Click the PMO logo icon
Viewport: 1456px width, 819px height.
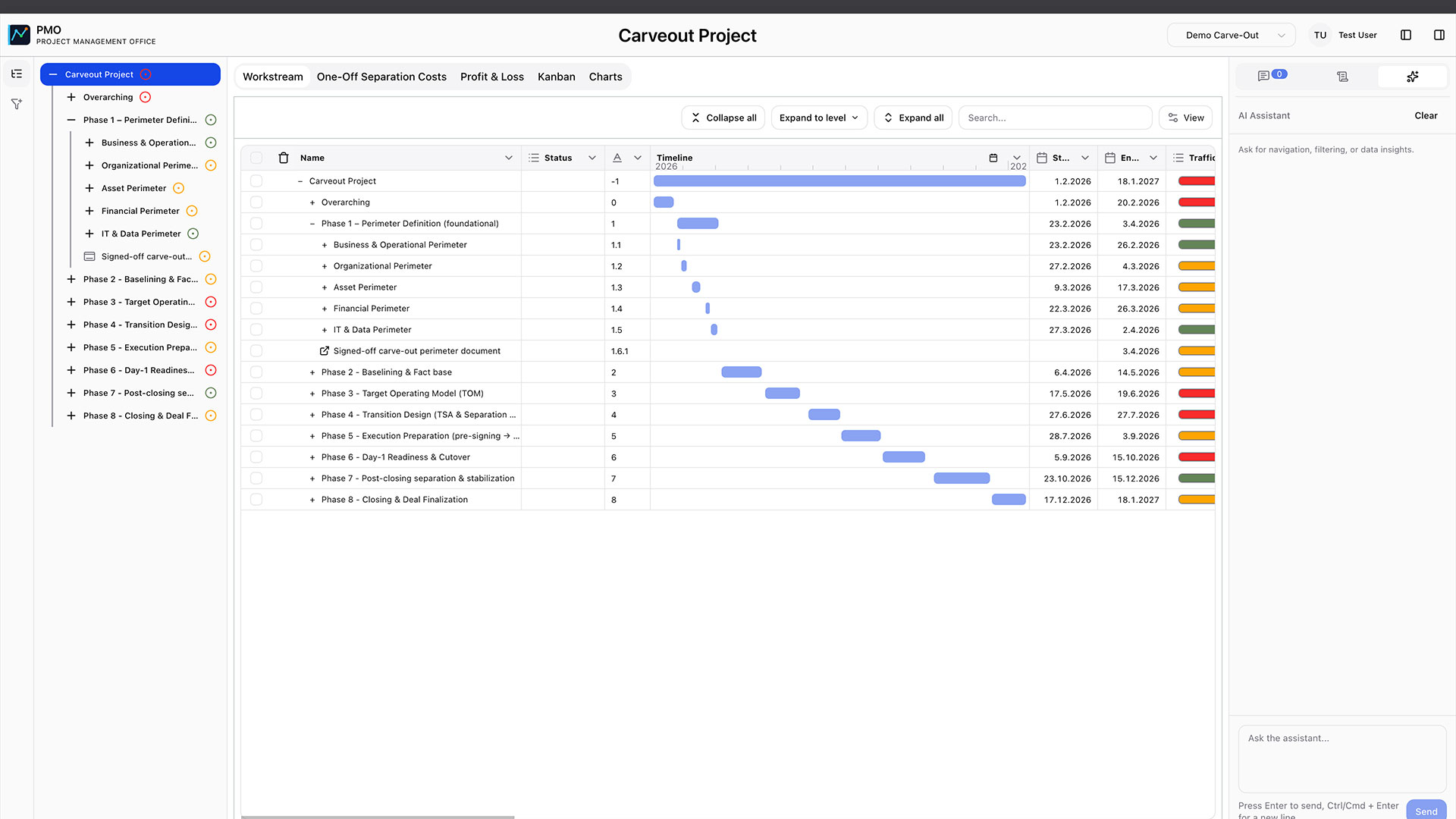19,35
